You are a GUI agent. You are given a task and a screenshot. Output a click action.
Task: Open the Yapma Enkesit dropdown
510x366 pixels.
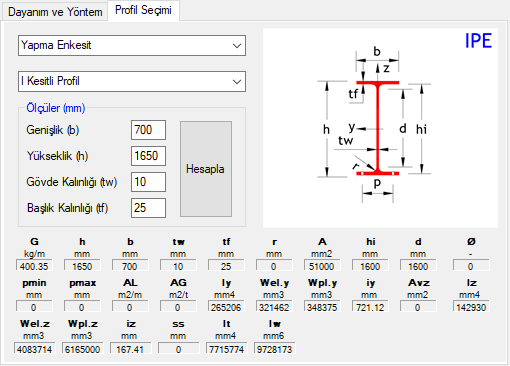(x=132, y=45)
